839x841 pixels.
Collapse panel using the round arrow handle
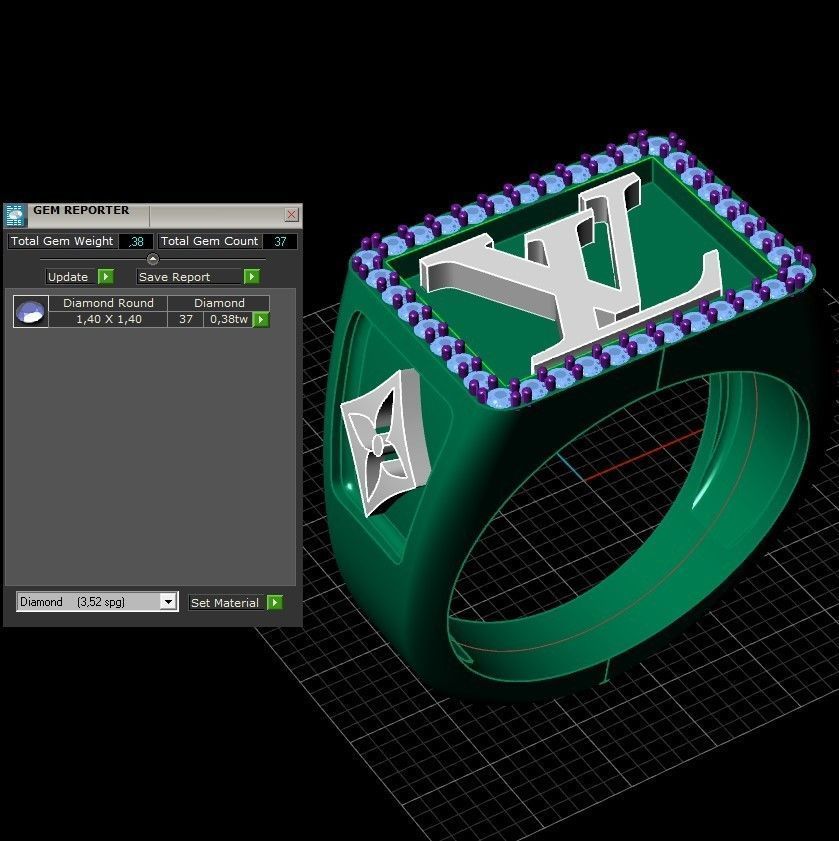[153, 259]
